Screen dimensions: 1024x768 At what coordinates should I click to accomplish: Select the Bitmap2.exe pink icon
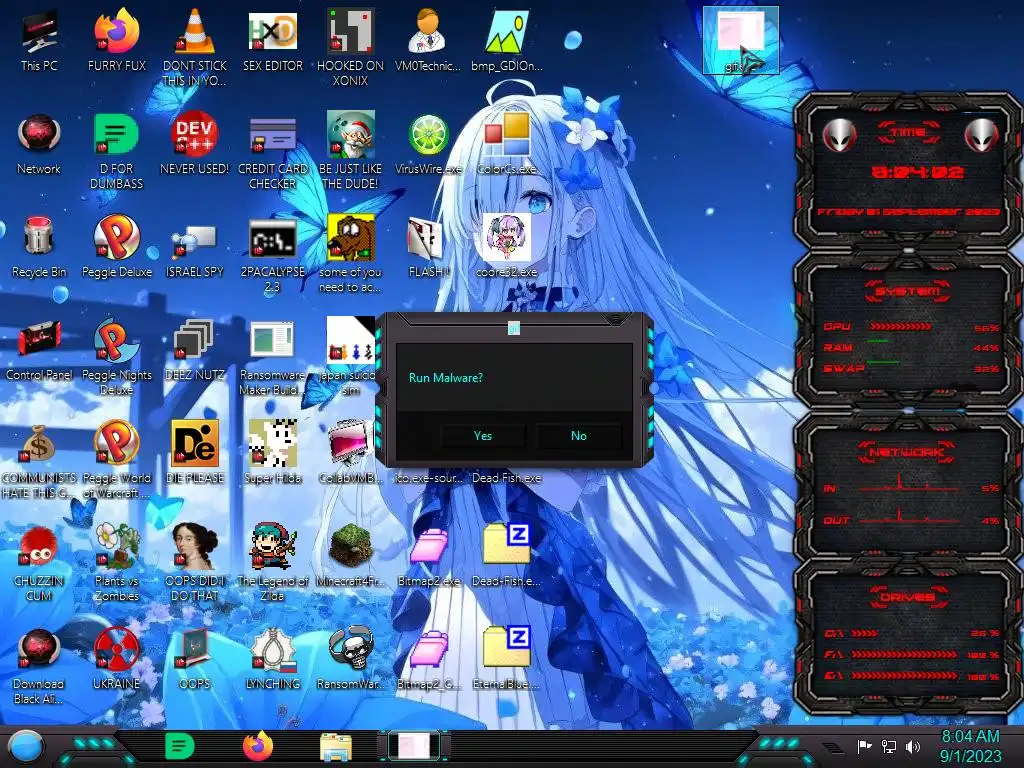click(429, 556)
